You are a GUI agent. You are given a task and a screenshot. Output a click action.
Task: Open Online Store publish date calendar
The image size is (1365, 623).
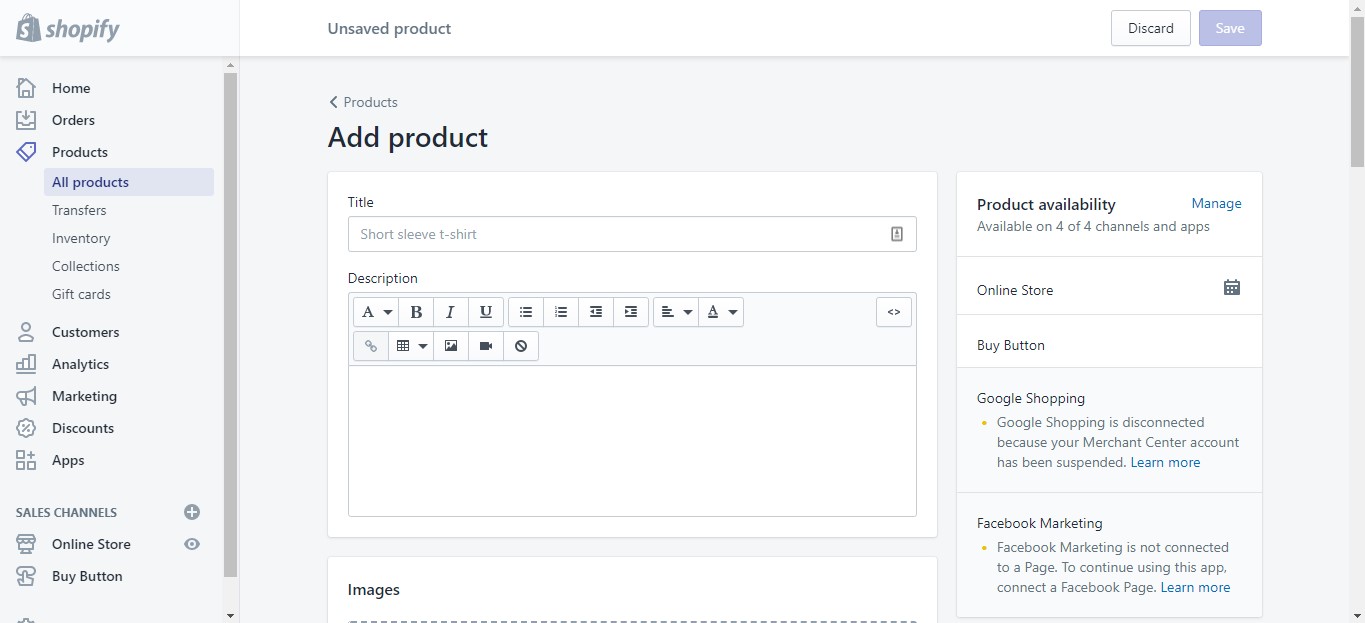(1232, 288)
